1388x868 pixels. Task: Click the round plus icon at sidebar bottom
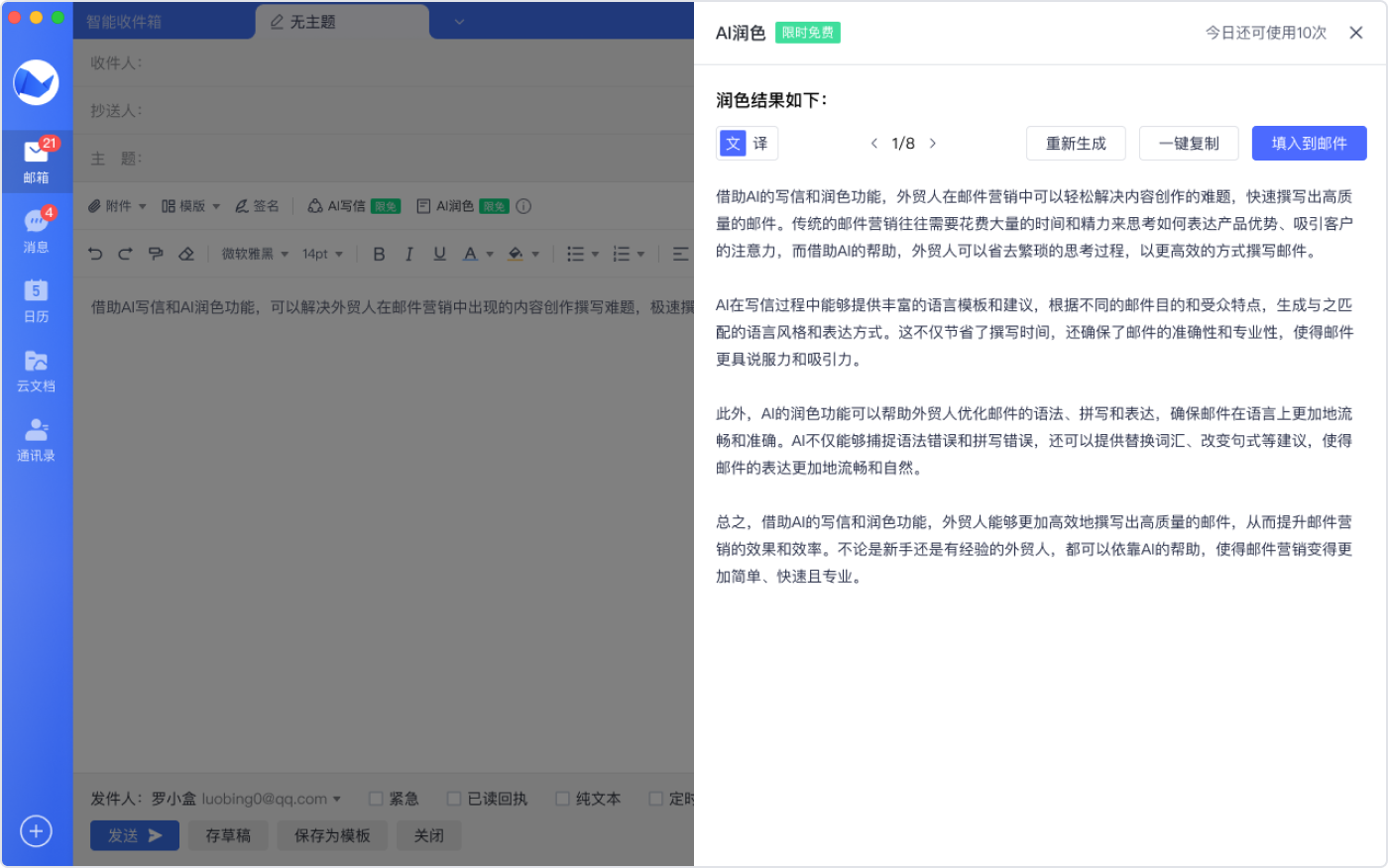[36, 831]
